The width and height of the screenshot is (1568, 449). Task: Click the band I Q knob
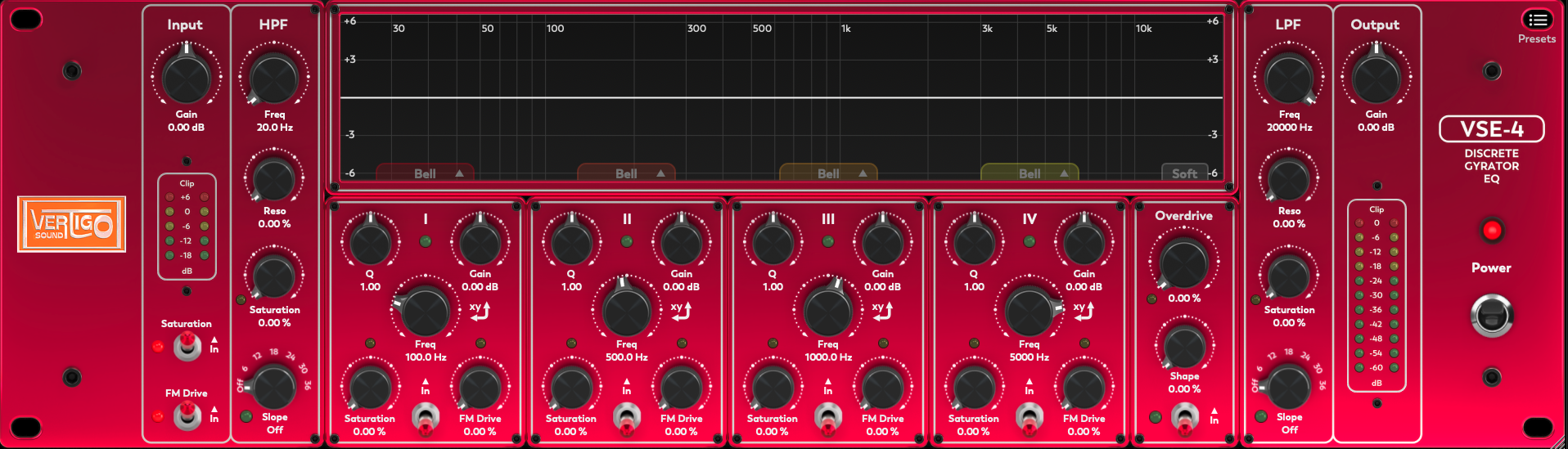[x=370, y=242]
